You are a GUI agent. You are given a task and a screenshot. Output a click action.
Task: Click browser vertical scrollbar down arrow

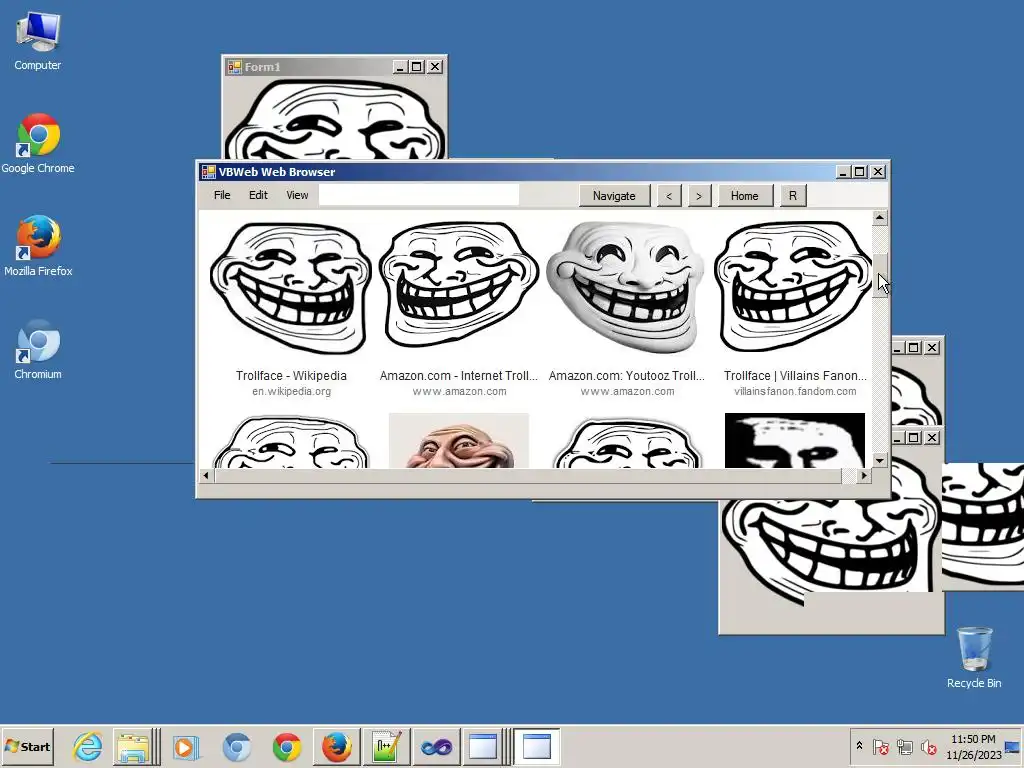[x=880, y=460]
